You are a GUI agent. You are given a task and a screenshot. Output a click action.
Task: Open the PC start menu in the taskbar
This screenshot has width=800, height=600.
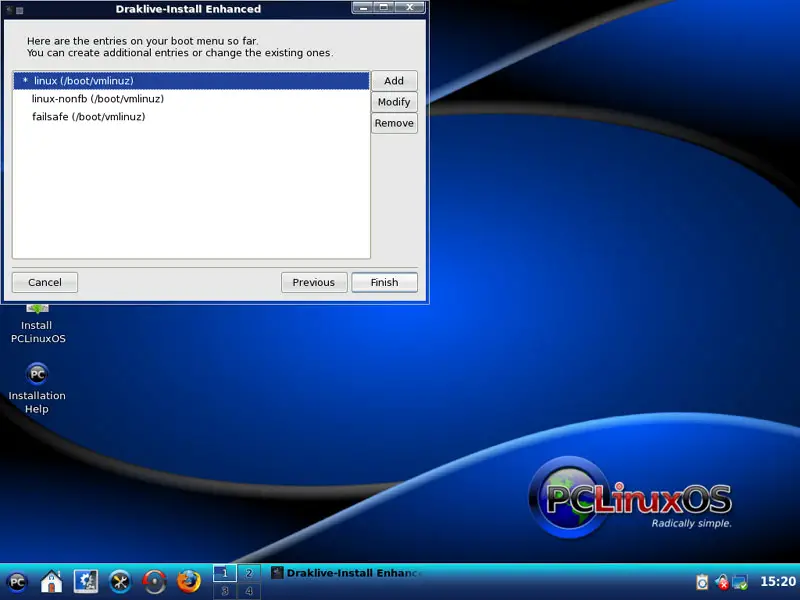tap(17, 582)
